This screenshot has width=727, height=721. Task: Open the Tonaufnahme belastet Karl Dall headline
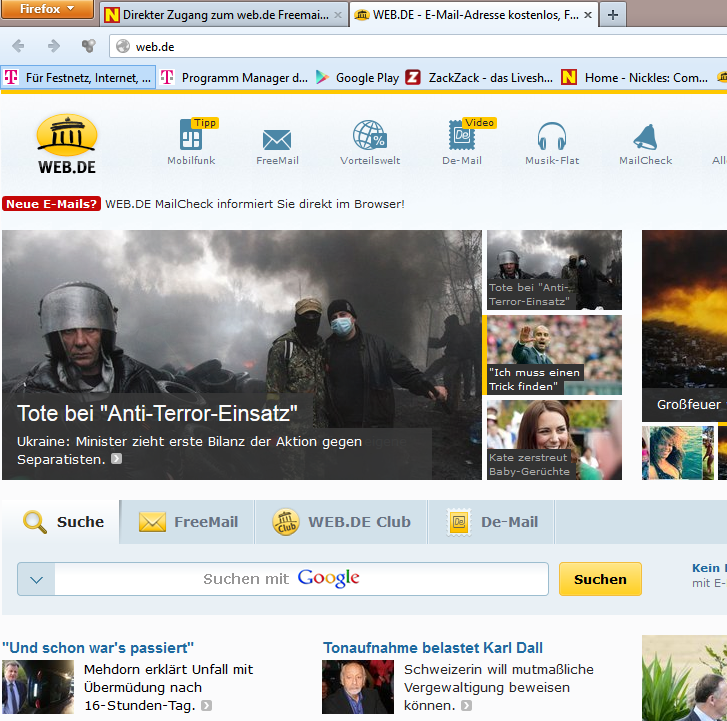point(433,647)
